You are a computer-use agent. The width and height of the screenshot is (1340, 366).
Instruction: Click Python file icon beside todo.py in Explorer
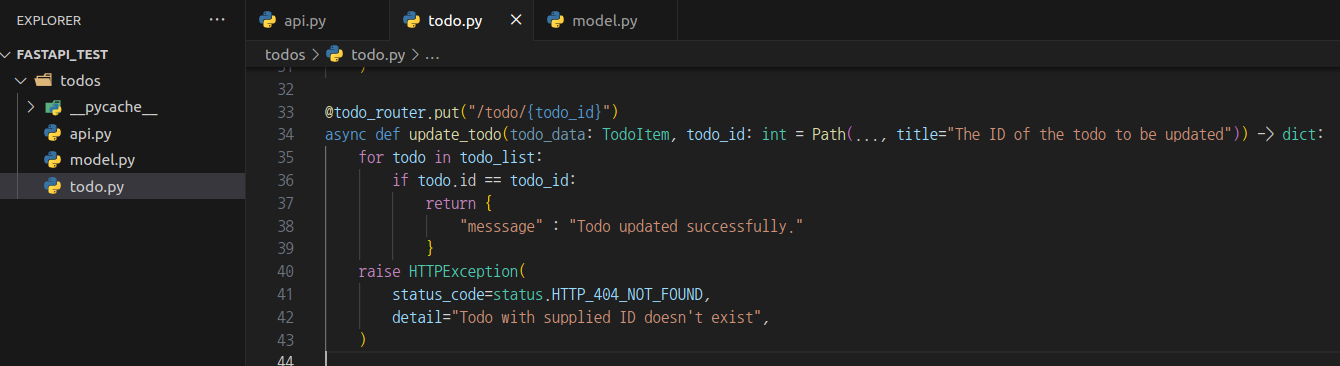coord(53,186)
